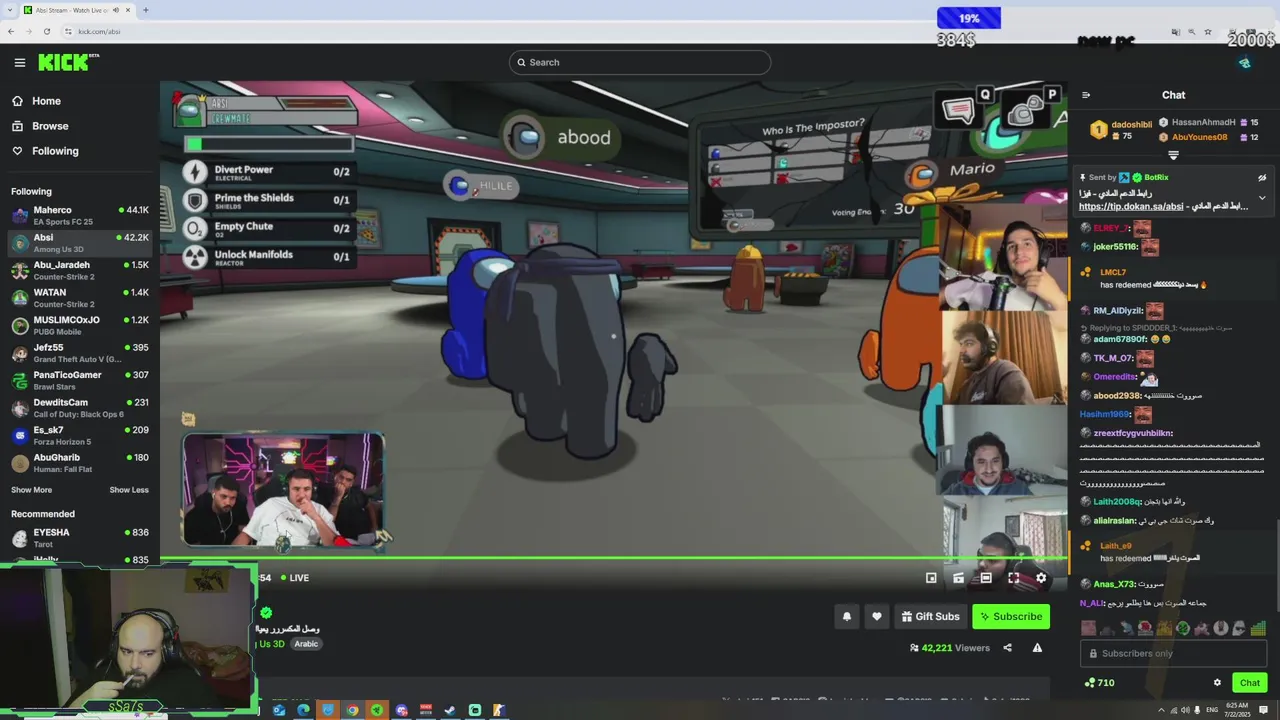Open WATAN channel in Following list
Image resolution: width=1280 pixels, height=720 pixels.
[x=80, y=298]
